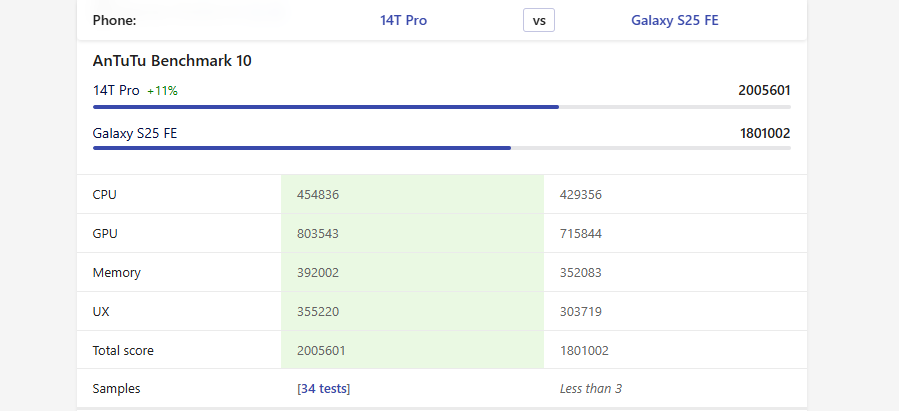Click the +11% advantage label
Image resolution: width=899 pixels, height=411 pixels.
point(162,91)
